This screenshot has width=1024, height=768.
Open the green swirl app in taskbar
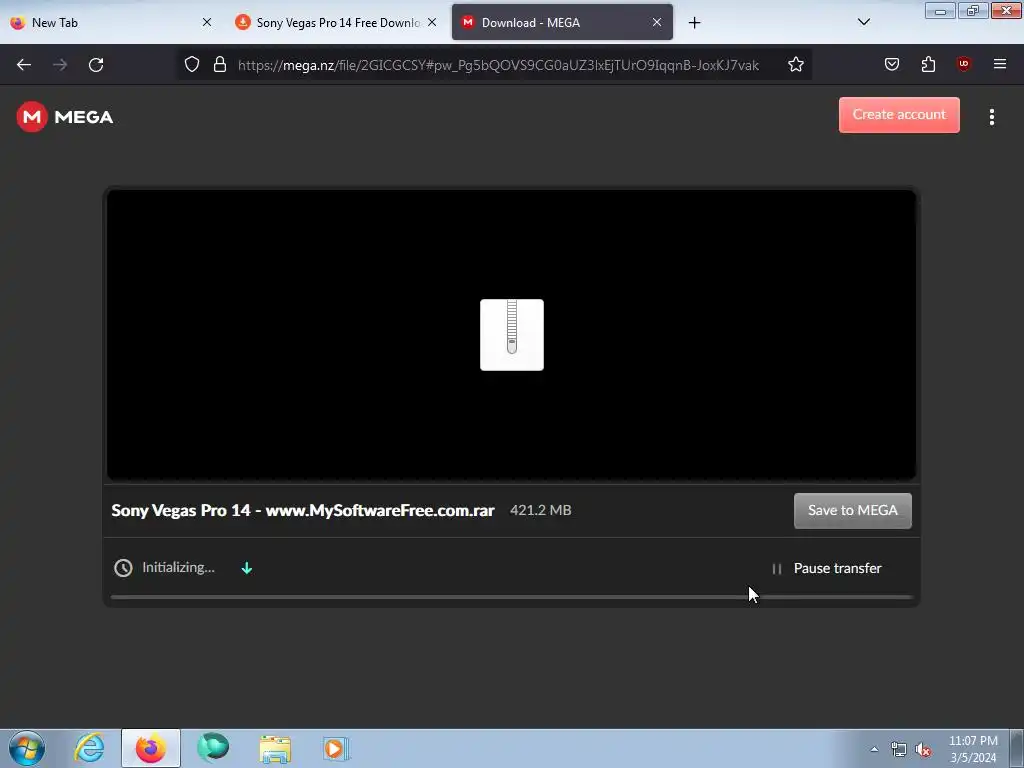pyautogui.click(x=213, y=748)
